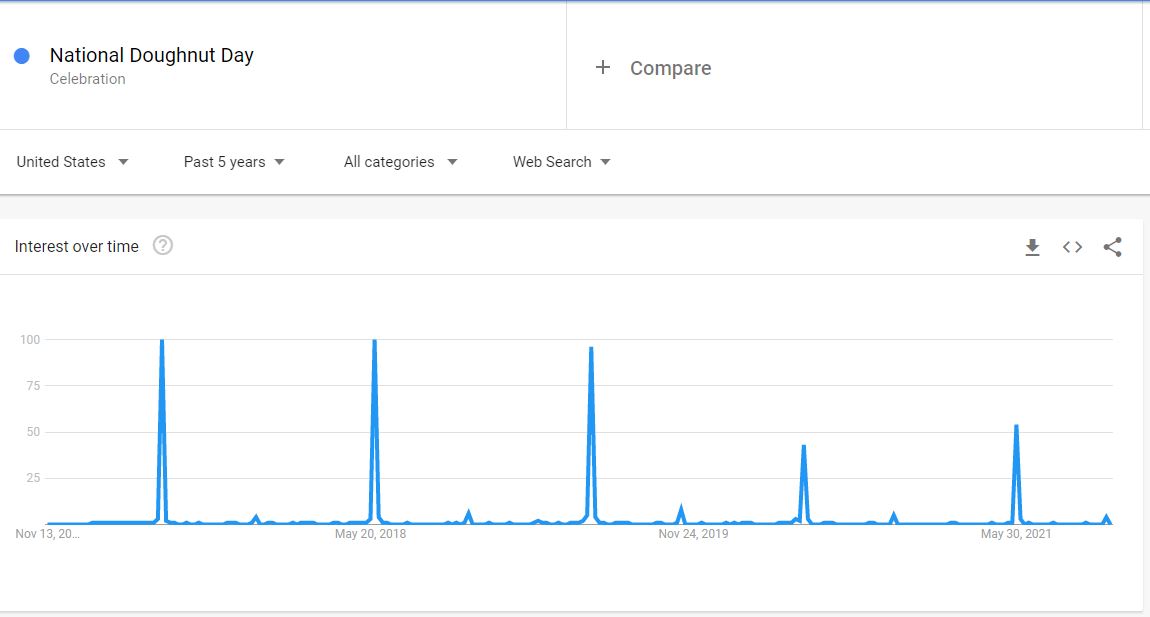Edit the National Doughnut Day search term
The height and width of the screenshot is (617, 1150).
tap(151, 56)
